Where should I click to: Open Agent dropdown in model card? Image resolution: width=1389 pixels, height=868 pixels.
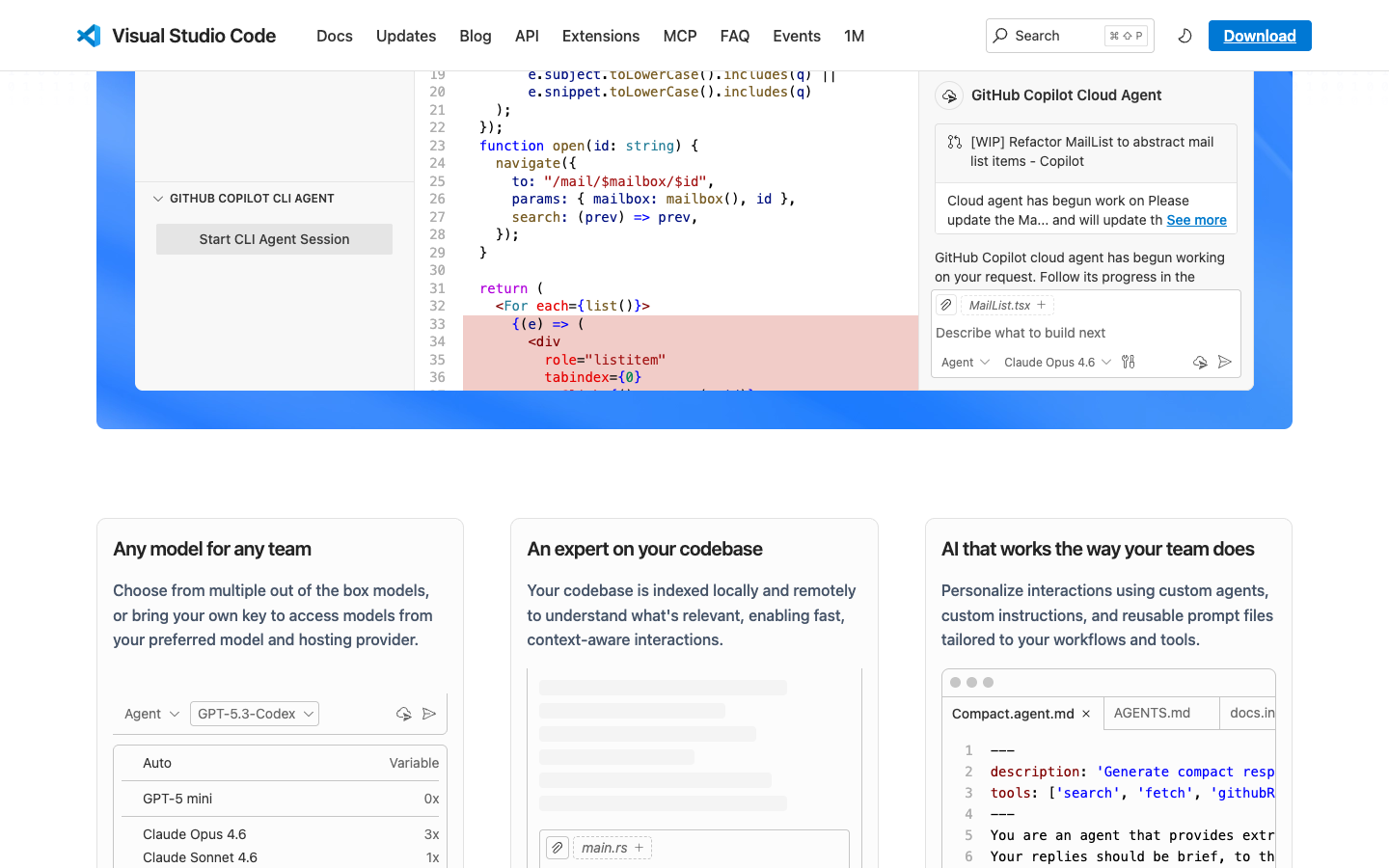[151, 714]
